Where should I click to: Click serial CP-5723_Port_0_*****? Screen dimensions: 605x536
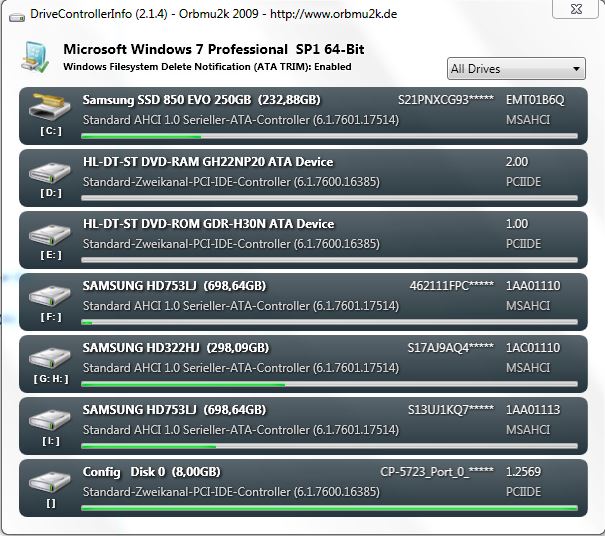[437, 472]
